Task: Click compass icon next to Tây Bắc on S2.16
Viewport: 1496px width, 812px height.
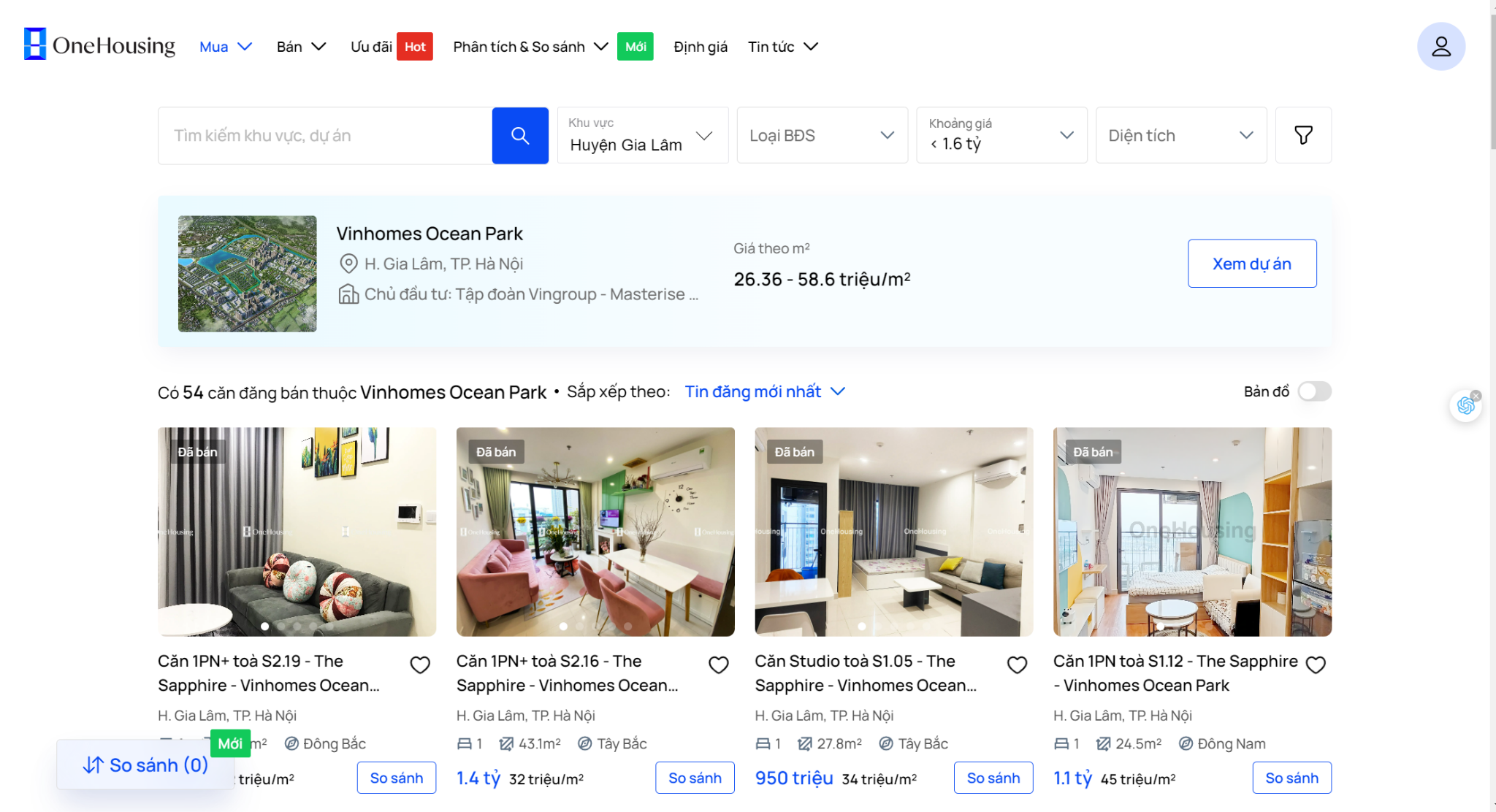Action: click(585, 744)
